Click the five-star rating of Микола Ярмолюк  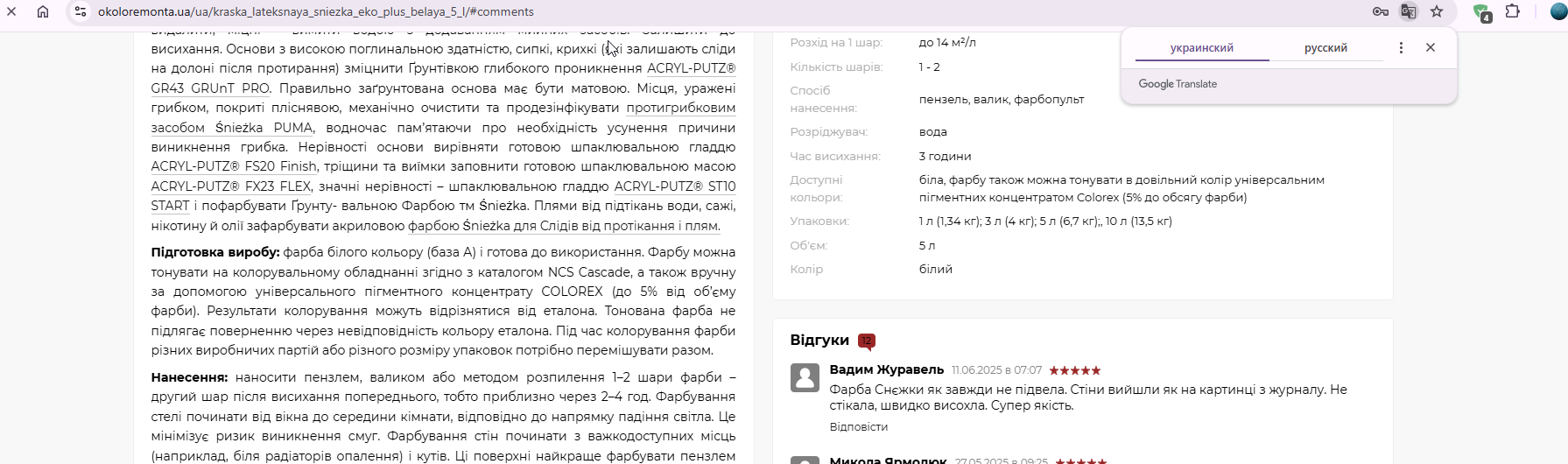[x=1081, y=460]
